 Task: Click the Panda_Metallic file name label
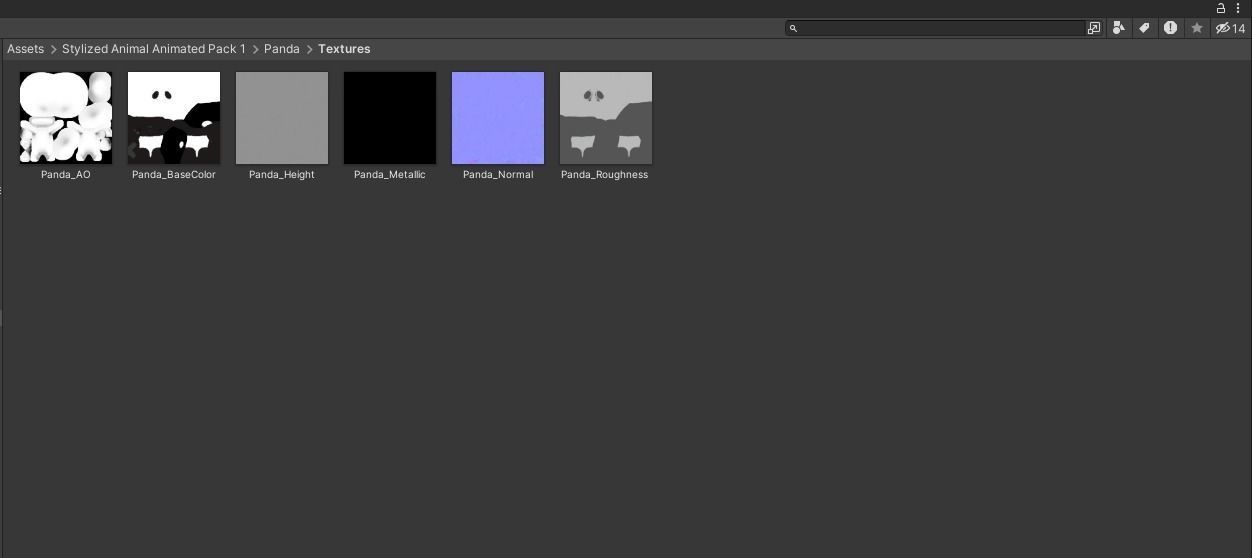pyautogui.click(x=390, y=175)
